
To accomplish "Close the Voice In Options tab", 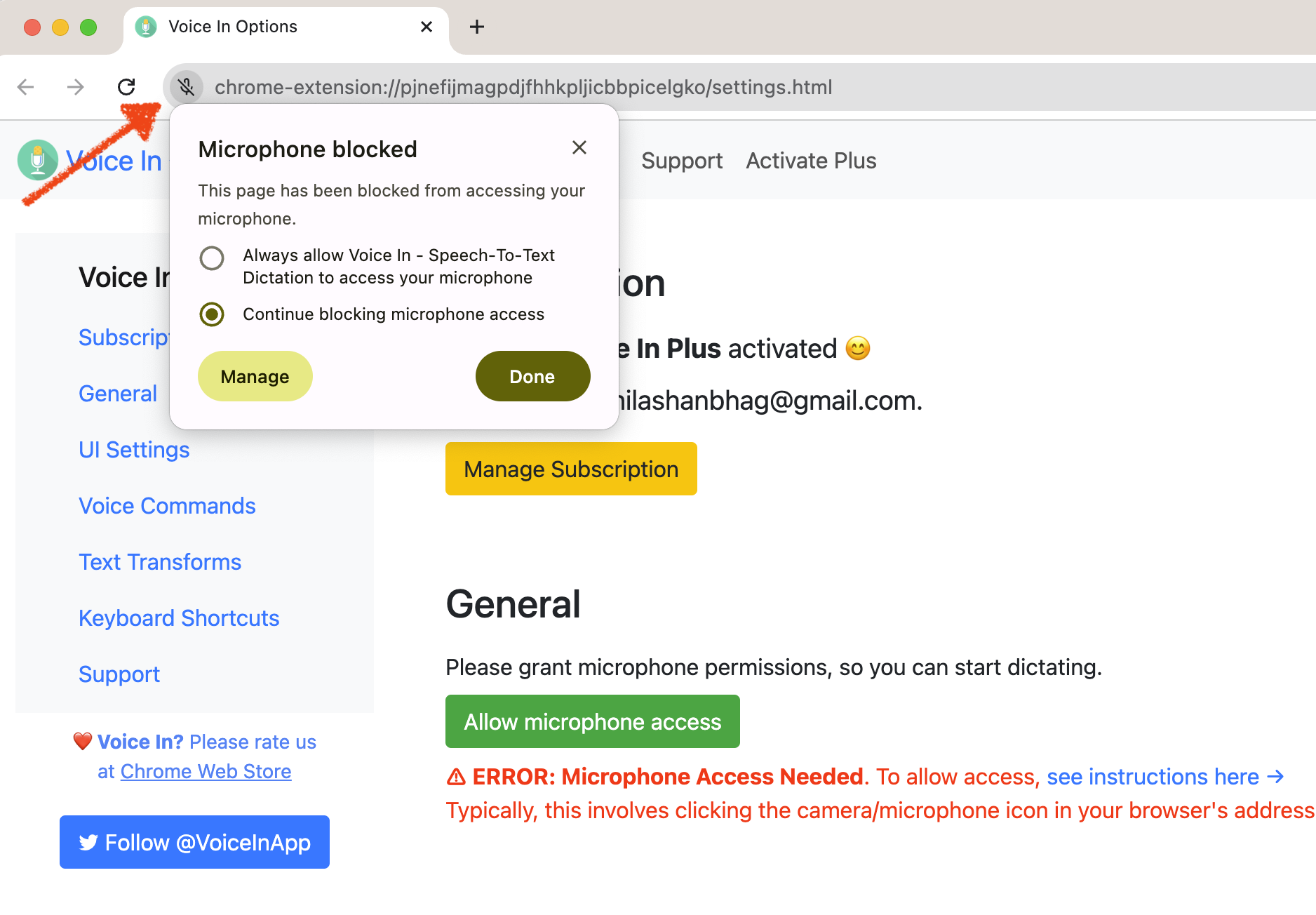I will (426, 27).
